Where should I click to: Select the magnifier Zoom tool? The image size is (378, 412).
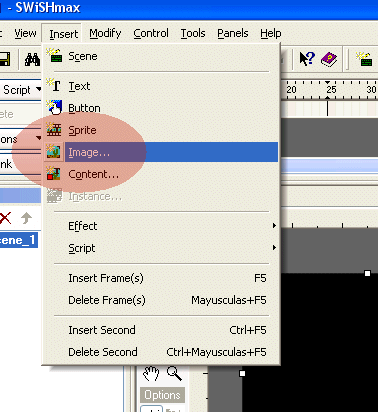[174, 373]
